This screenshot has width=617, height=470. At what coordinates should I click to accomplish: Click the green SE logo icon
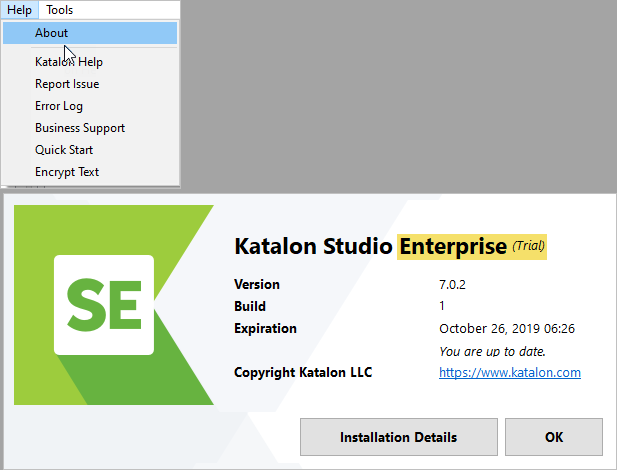104,305
